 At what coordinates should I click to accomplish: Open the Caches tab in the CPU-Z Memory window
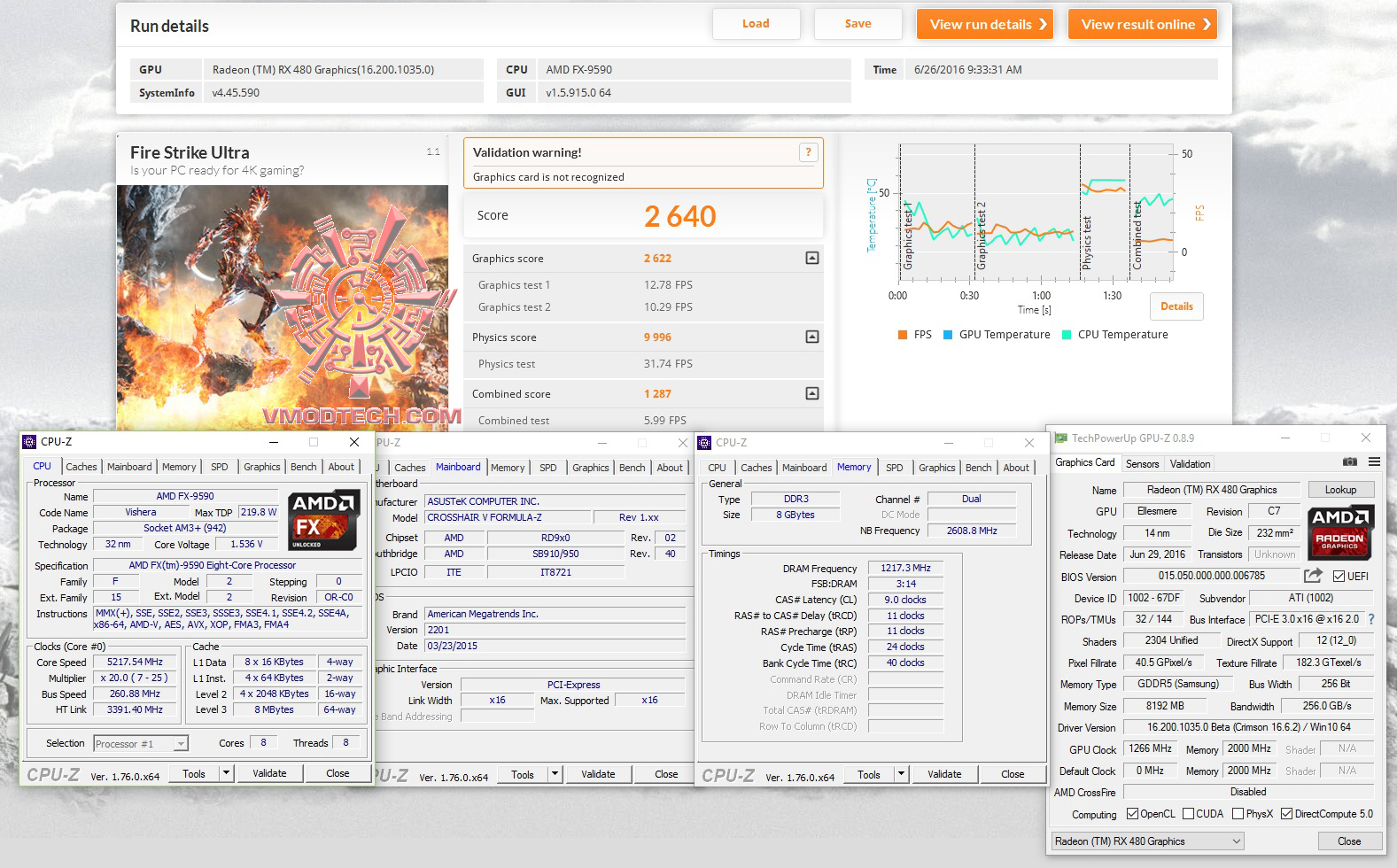(757, 468)
